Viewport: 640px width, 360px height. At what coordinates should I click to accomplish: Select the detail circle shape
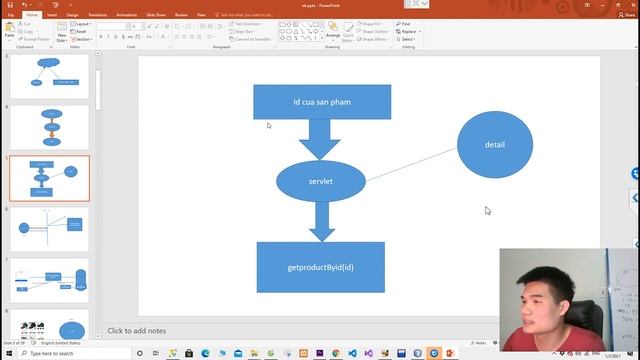(x=495, y=144)
